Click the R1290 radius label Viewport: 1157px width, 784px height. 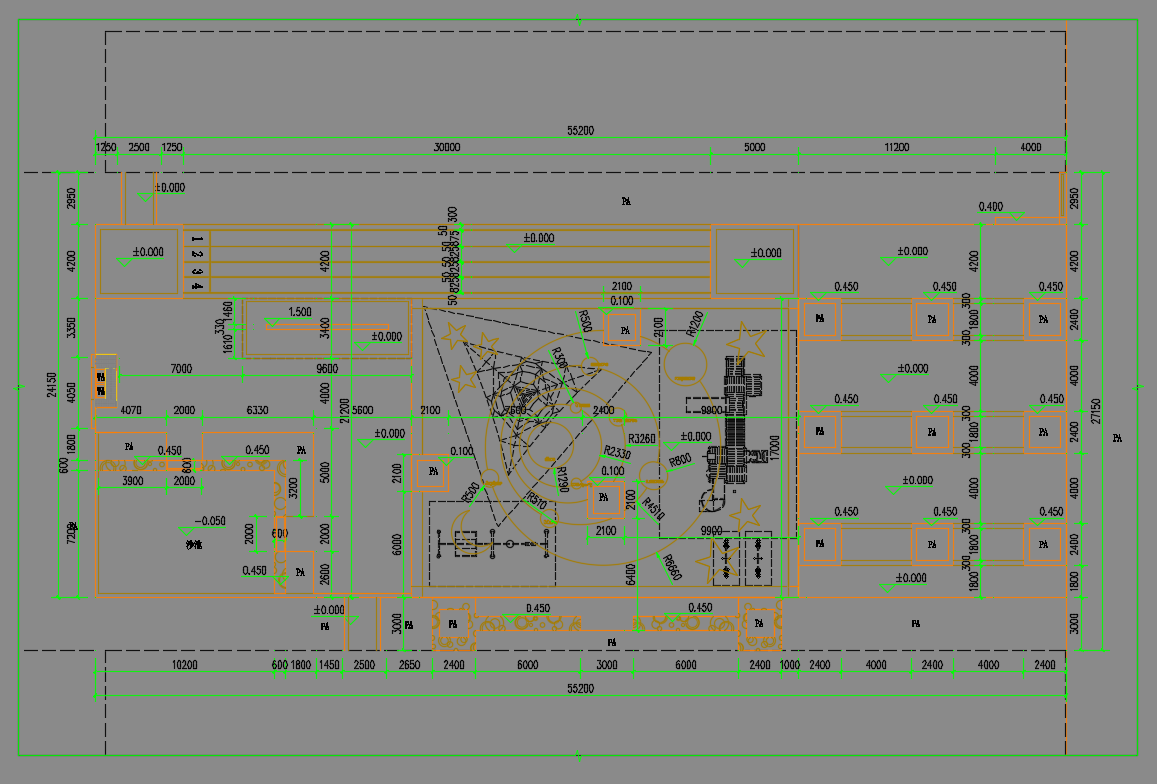tap(562, 479)
